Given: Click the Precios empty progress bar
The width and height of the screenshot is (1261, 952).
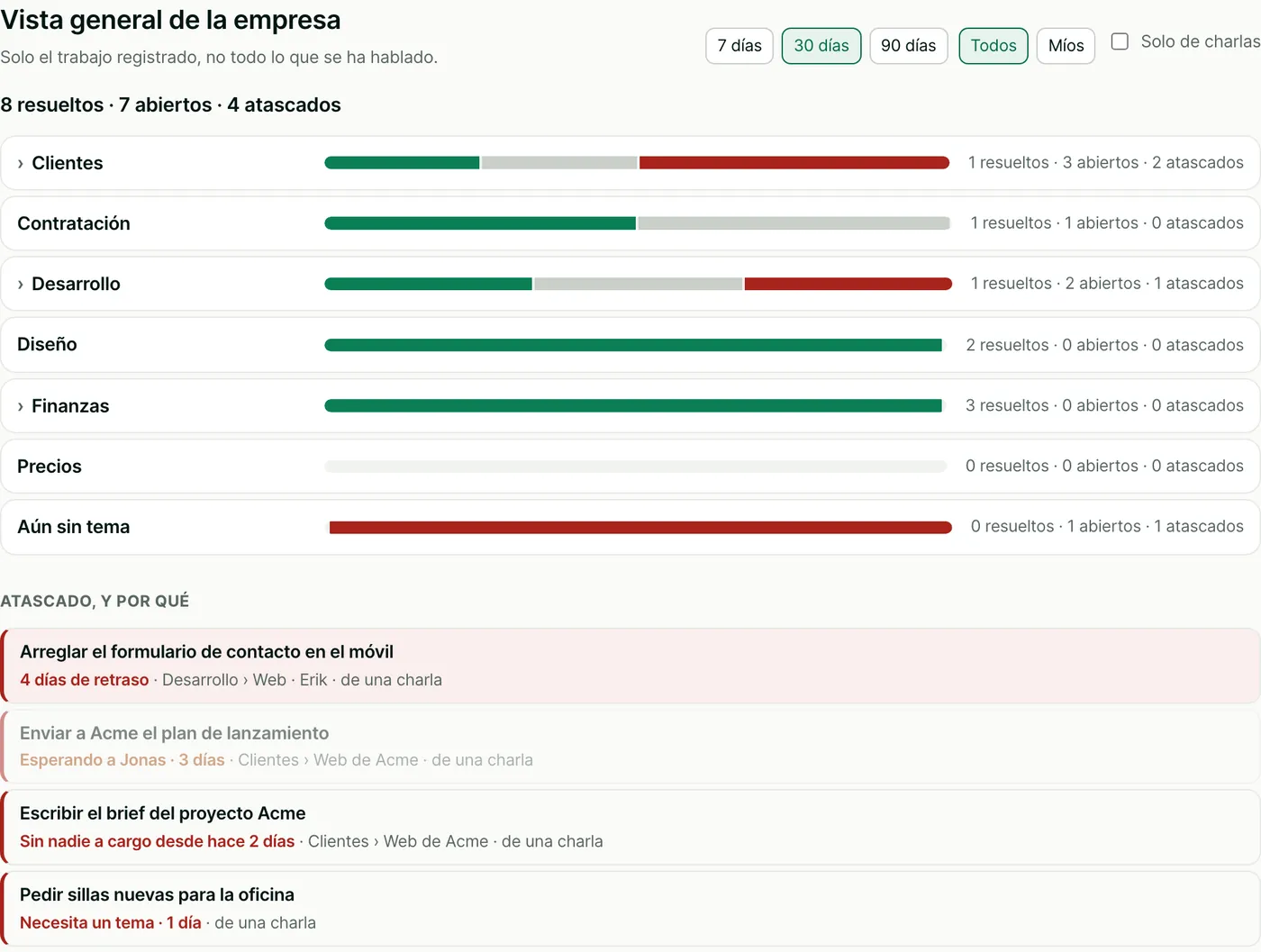Looking at the screenshot, I should point(636,467).
